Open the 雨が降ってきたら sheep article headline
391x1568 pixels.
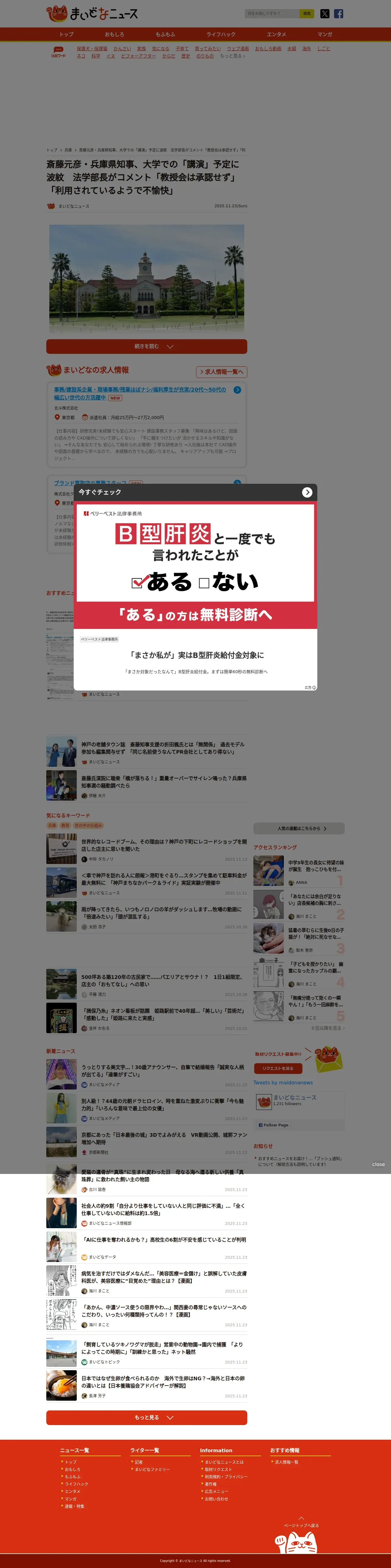tap(161, 912)
